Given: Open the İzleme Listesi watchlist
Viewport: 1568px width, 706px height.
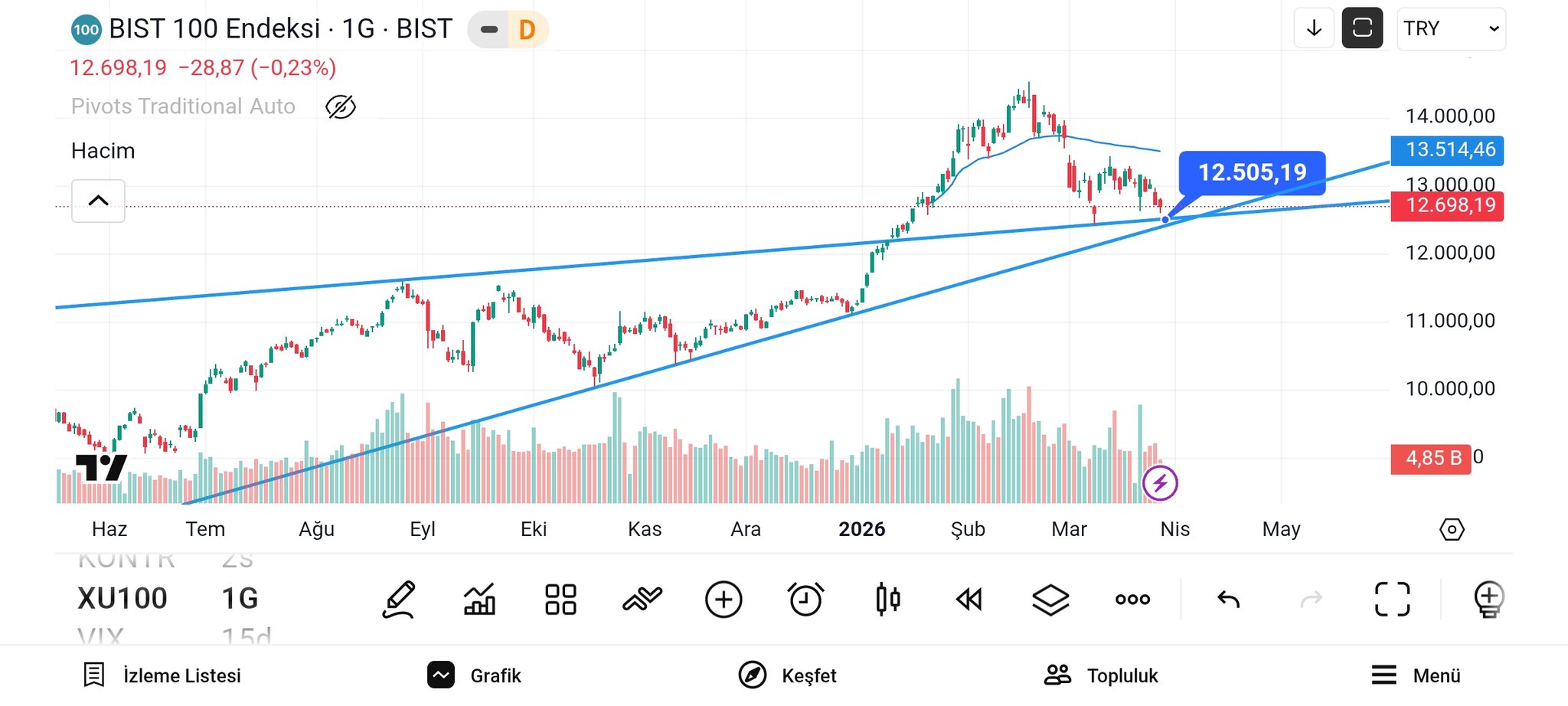Looking at the screenshot, I should [x=162, y=675].
